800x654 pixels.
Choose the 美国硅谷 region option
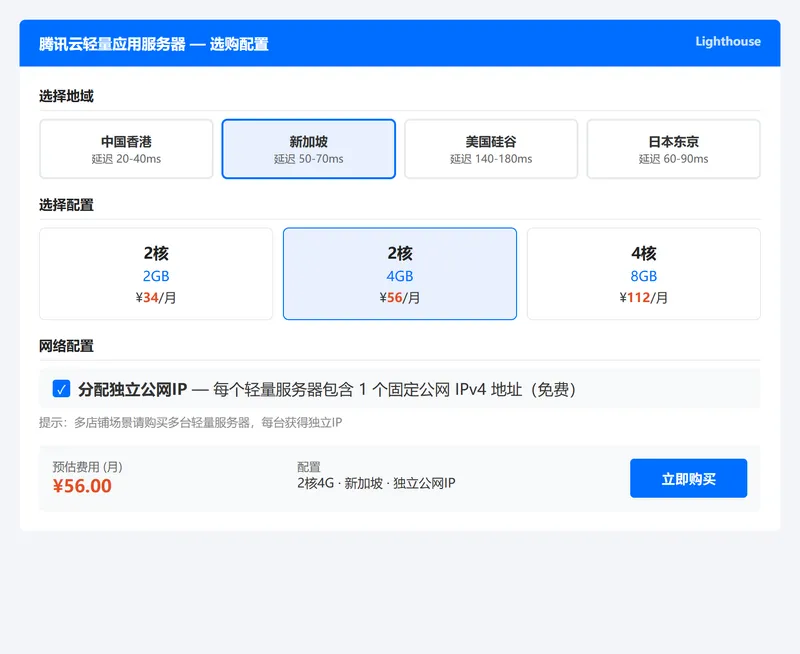click(x=491, y=149)
